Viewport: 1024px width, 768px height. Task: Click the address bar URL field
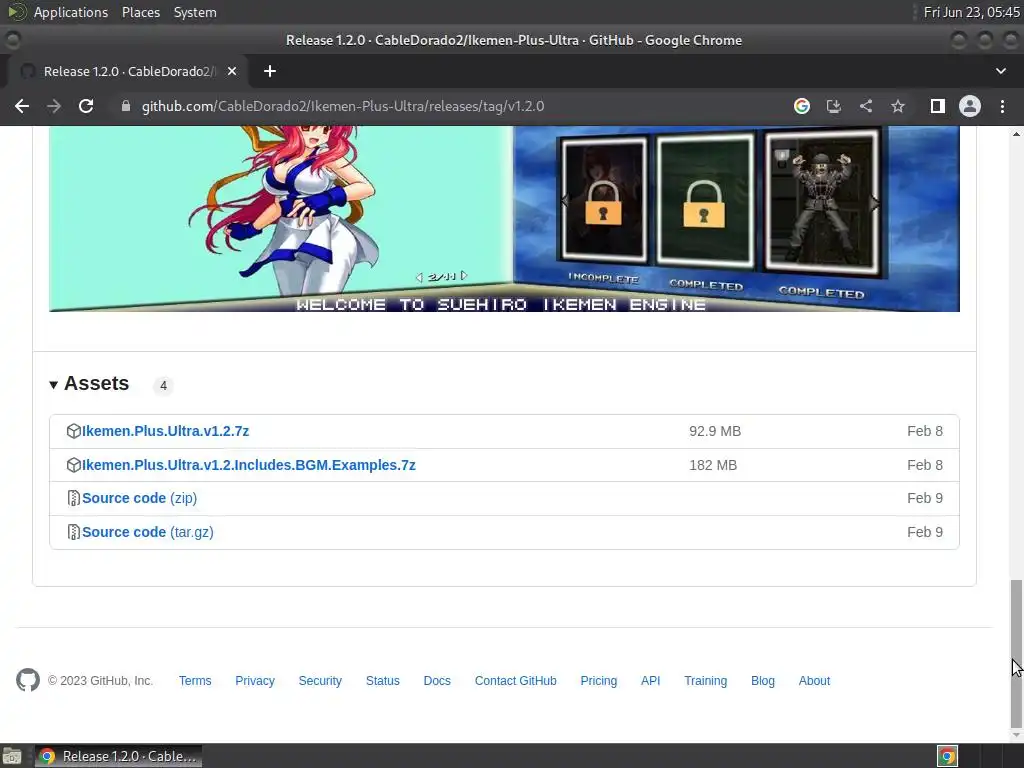[x=451, y=106]
